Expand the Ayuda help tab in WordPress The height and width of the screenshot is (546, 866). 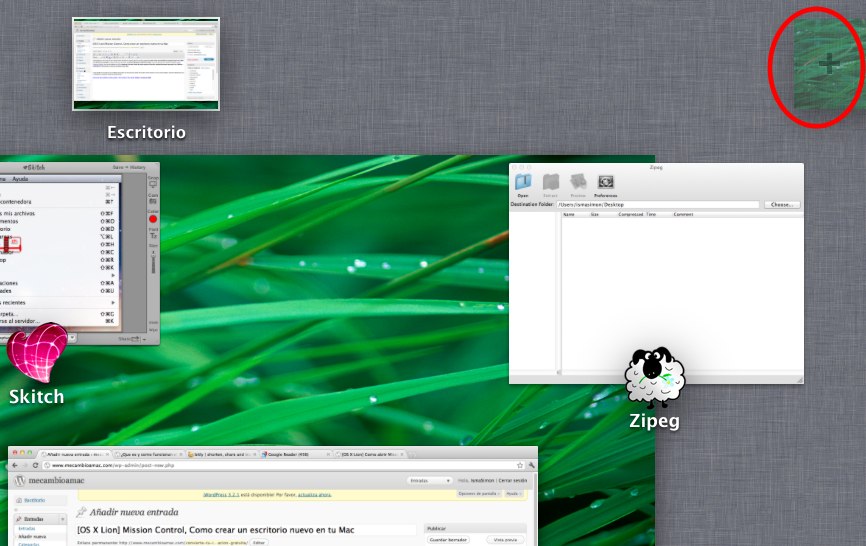pyautogui.click(x=514, y=494)
